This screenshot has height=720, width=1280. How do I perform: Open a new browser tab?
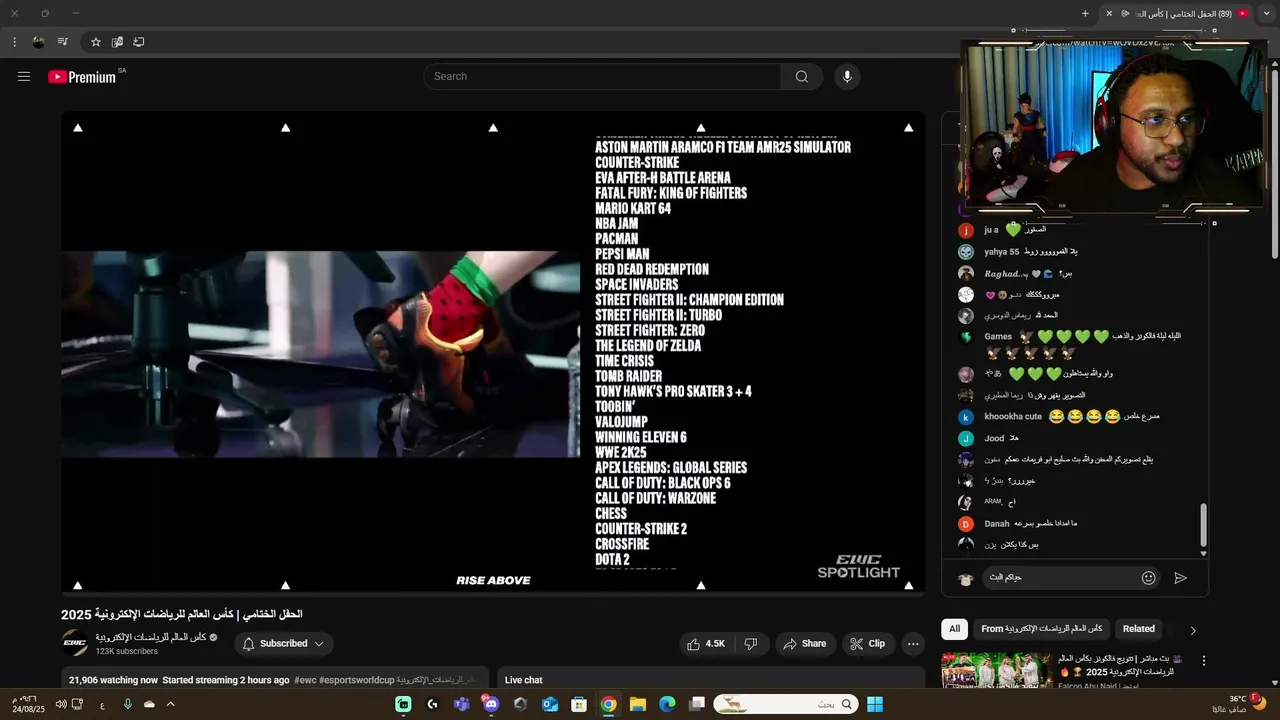tap(1085, 13)
